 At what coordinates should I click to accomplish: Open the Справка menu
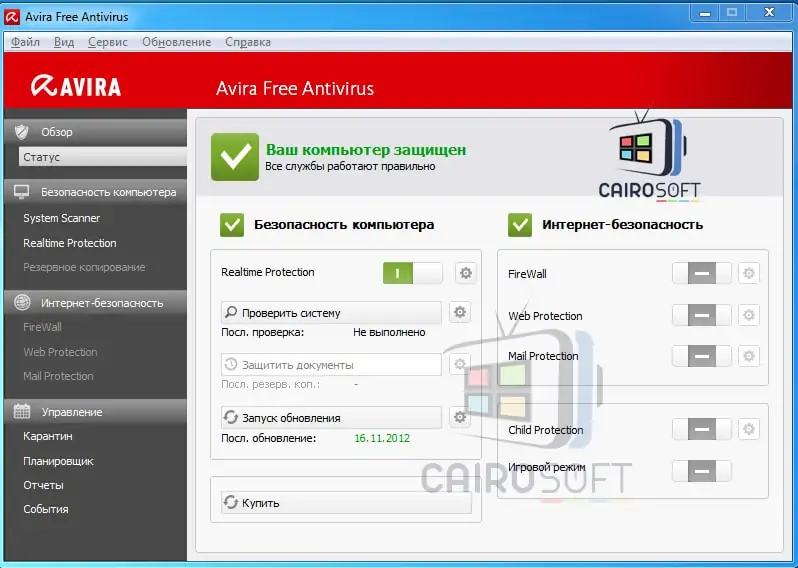[x=248, y=42]
